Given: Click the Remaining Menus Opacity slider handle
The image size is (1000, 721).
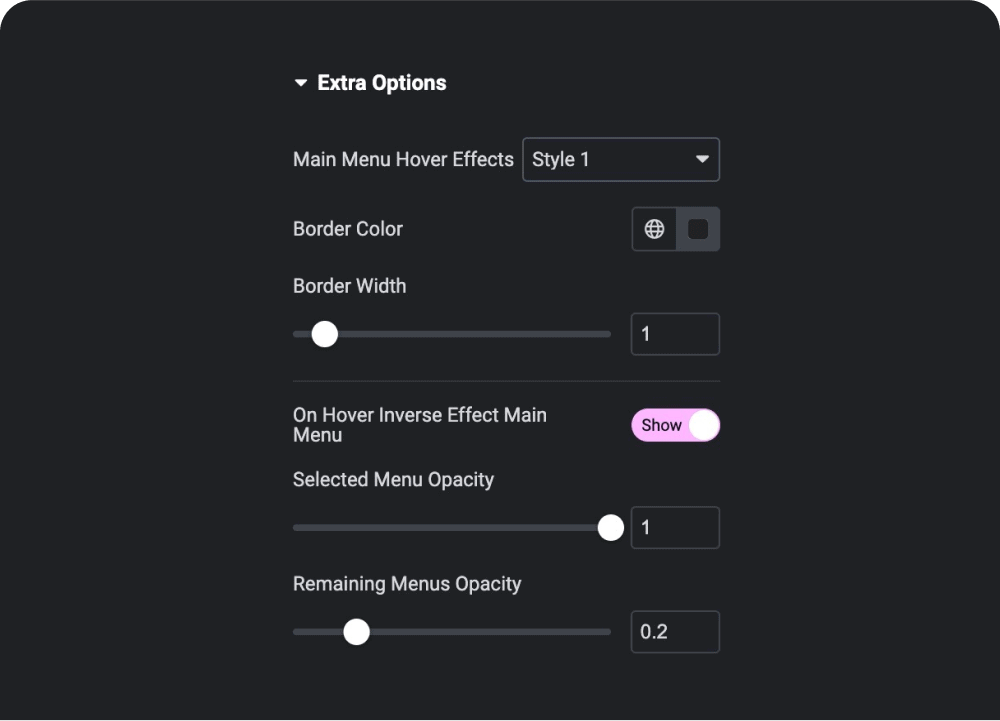Looking at the screenshot, I should tap(357, 632).
